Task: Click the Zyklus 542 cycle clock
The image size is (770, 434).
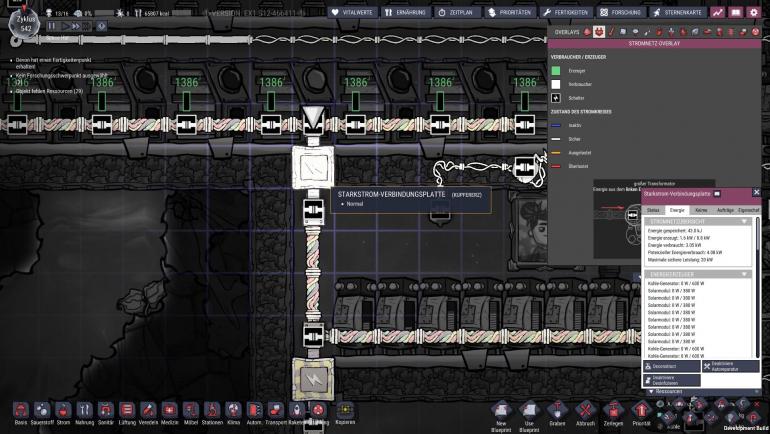Action: click(26, 24)
